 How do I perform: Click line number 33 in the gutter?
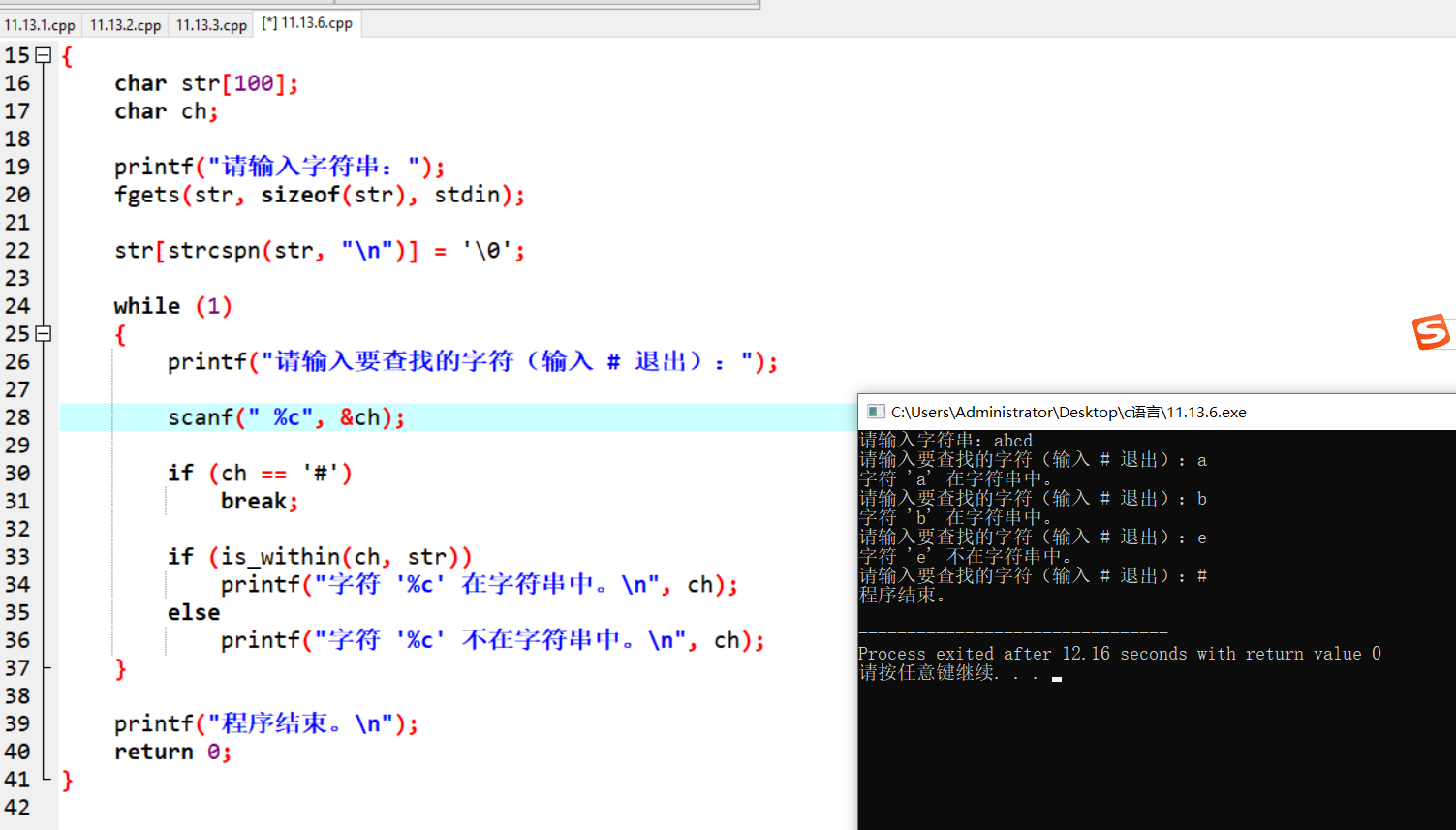(17, 557)
